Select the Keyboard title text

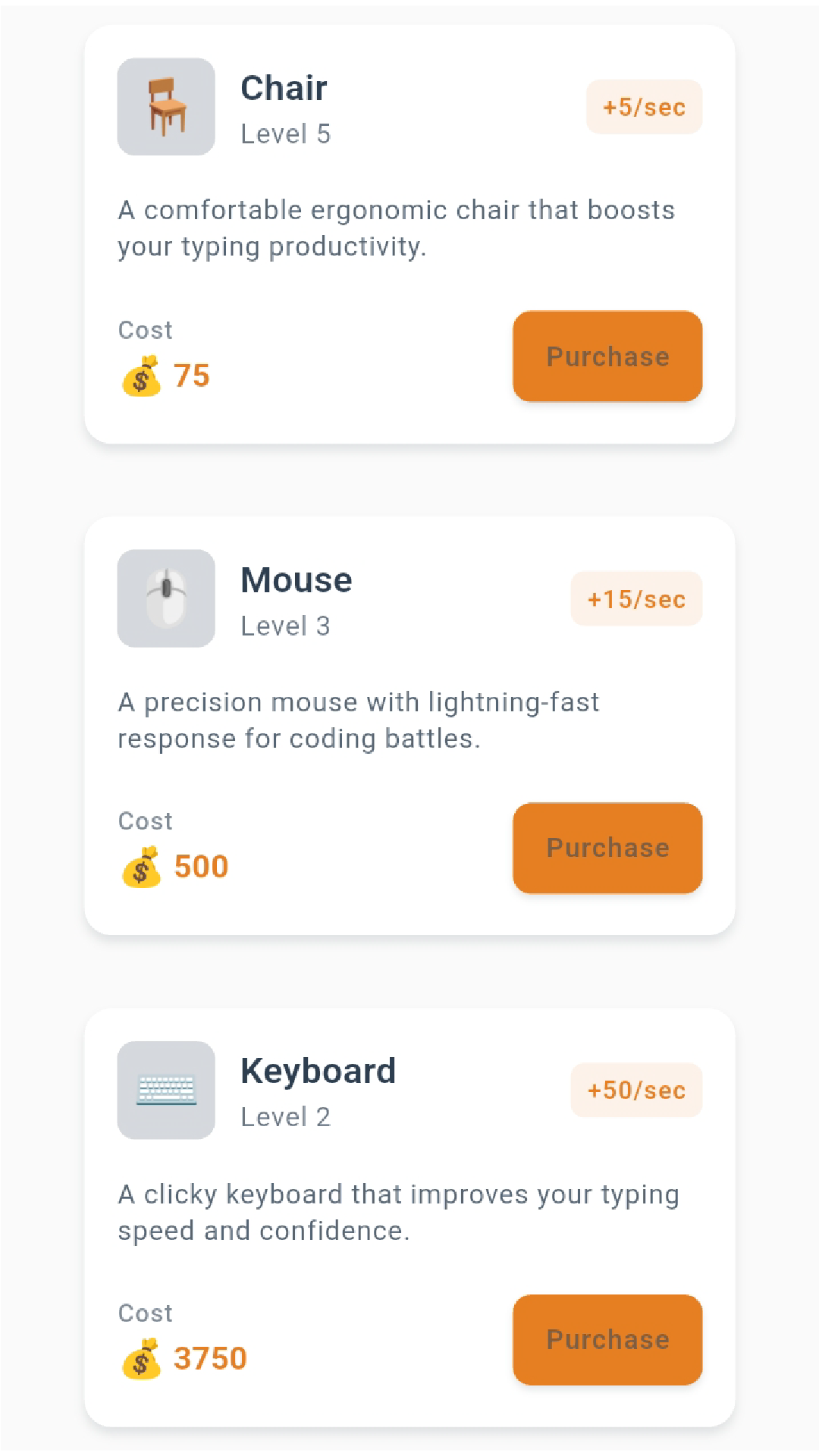tap(318, 1071)
